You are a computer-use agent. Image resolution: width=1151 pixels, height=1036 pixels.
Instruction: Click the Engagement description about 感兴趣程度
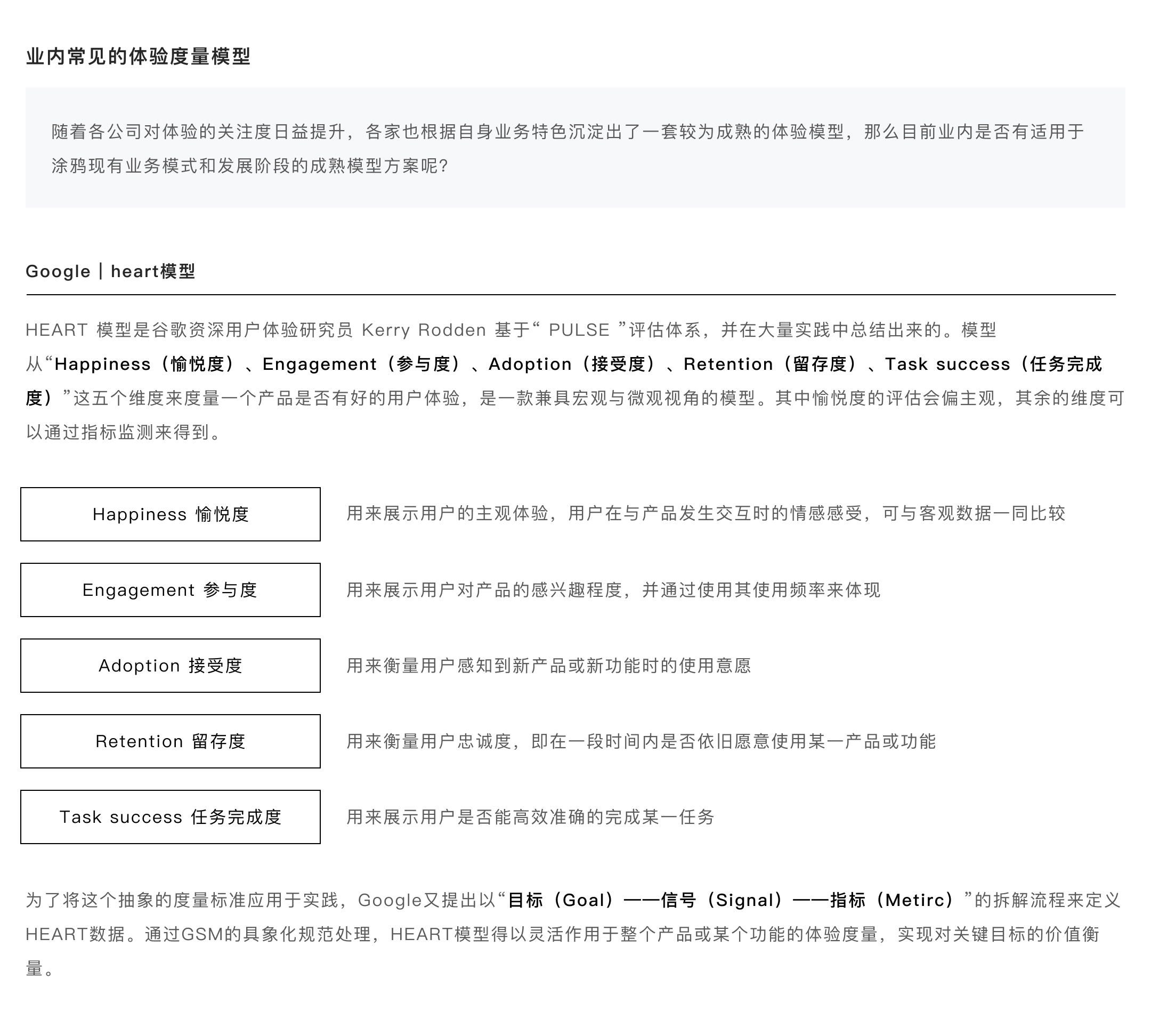(613, 590)
